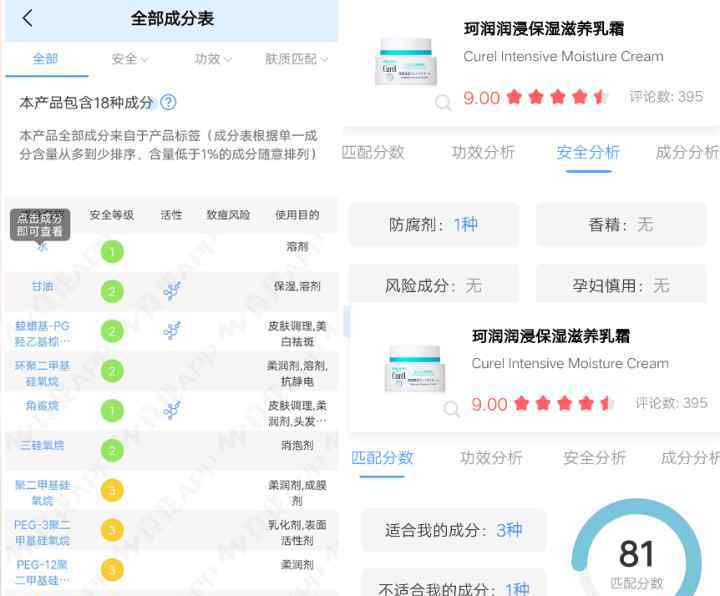This screenshot has height=596, width=720.
Task: Switch to 功效分析 tab in lower product panel
Action: (491, 458)
